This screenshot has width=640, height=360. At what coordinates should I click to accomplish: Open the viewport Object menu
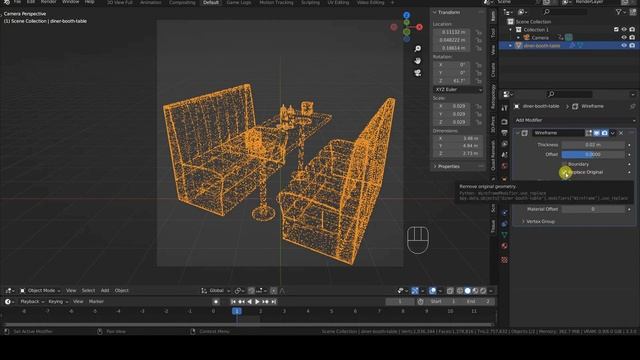(122, 291)
